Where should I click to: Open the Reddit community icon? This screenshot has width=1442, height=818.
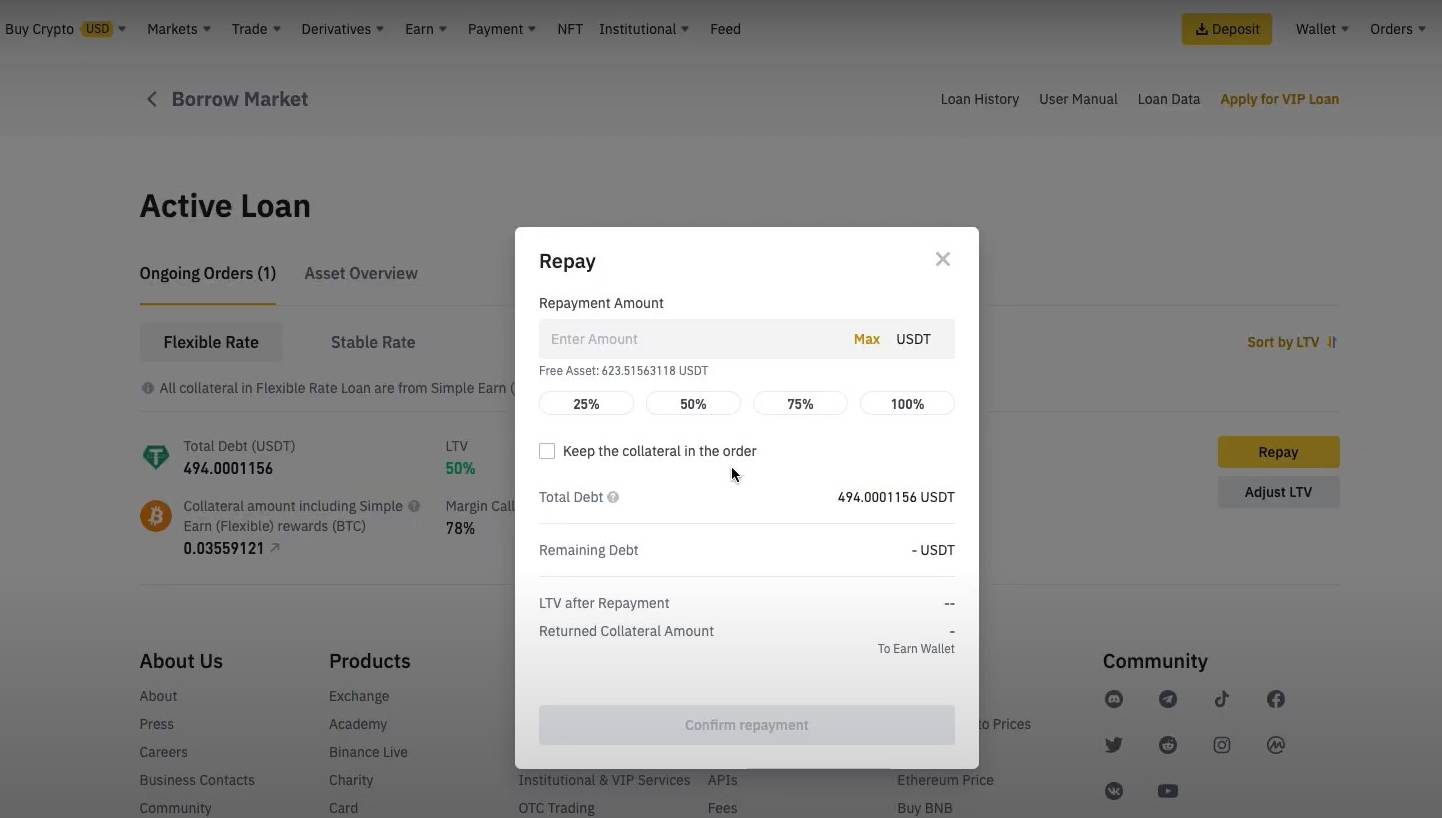coord(1167,745)
